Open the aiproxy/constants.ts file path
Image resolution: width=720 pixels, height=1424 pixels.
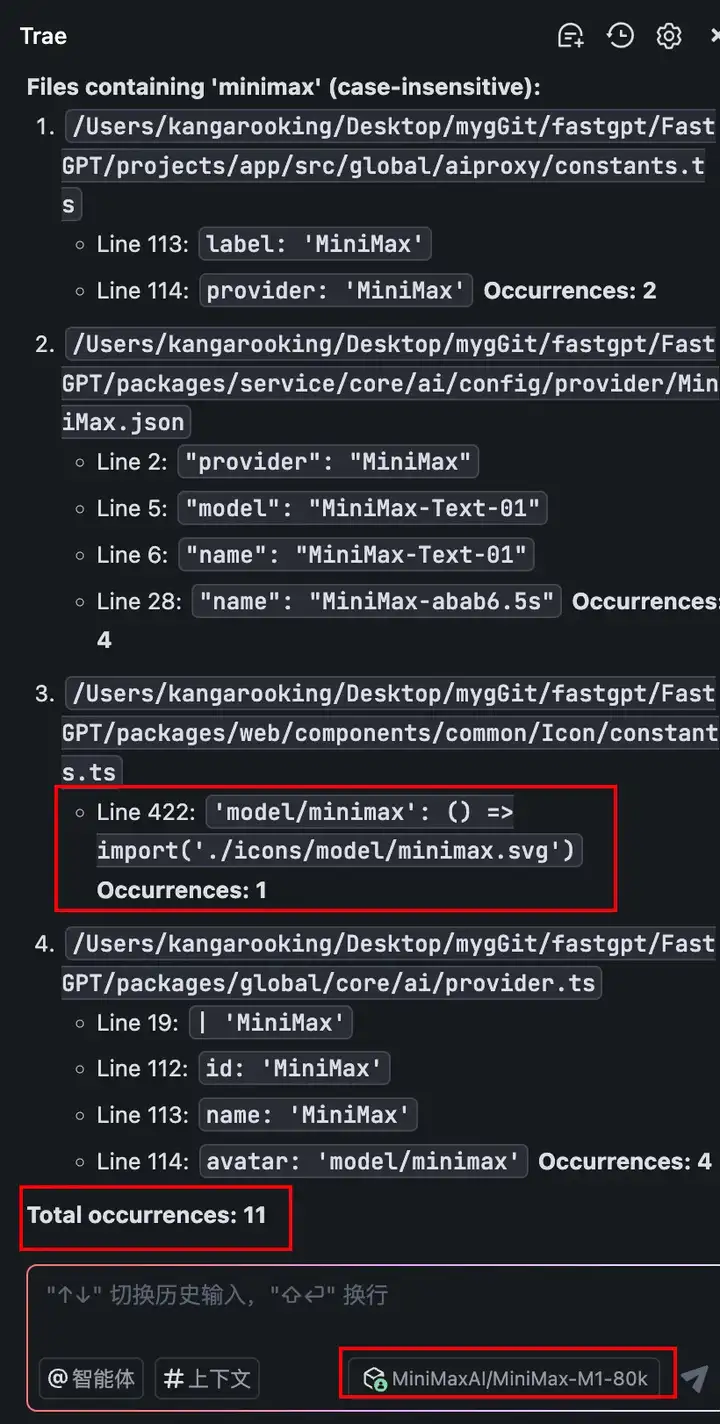pyautogui.click(x=389, y=166)
